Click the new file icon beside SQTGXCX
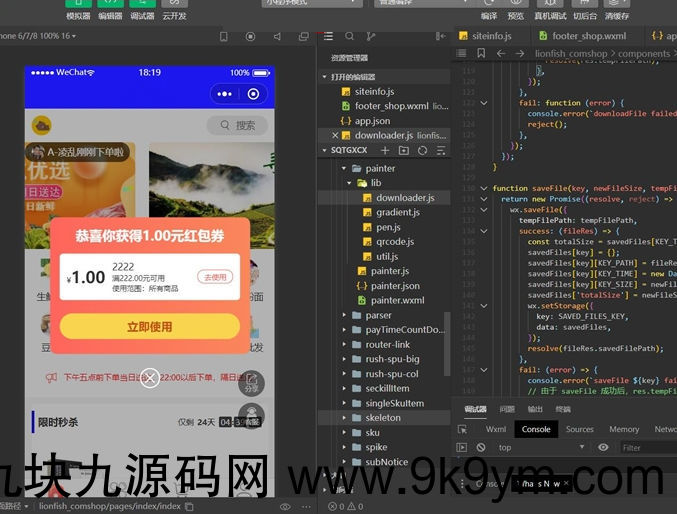Image resolution: width=677 pixels, height=514 pixels. click(x=385, y=150)
